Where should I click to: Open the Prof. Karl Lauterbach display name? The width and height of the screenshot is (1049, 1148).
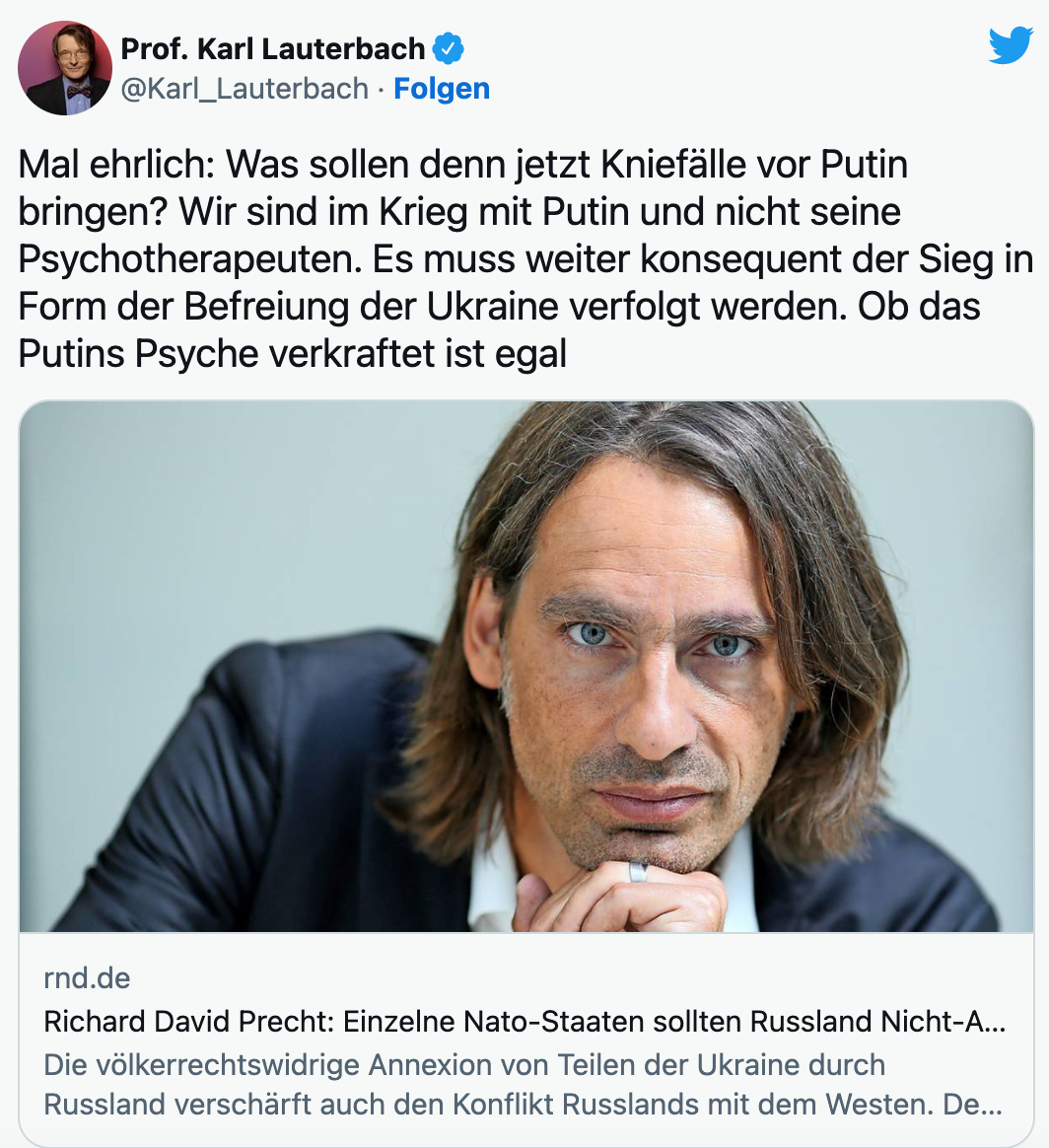[272, 49]
